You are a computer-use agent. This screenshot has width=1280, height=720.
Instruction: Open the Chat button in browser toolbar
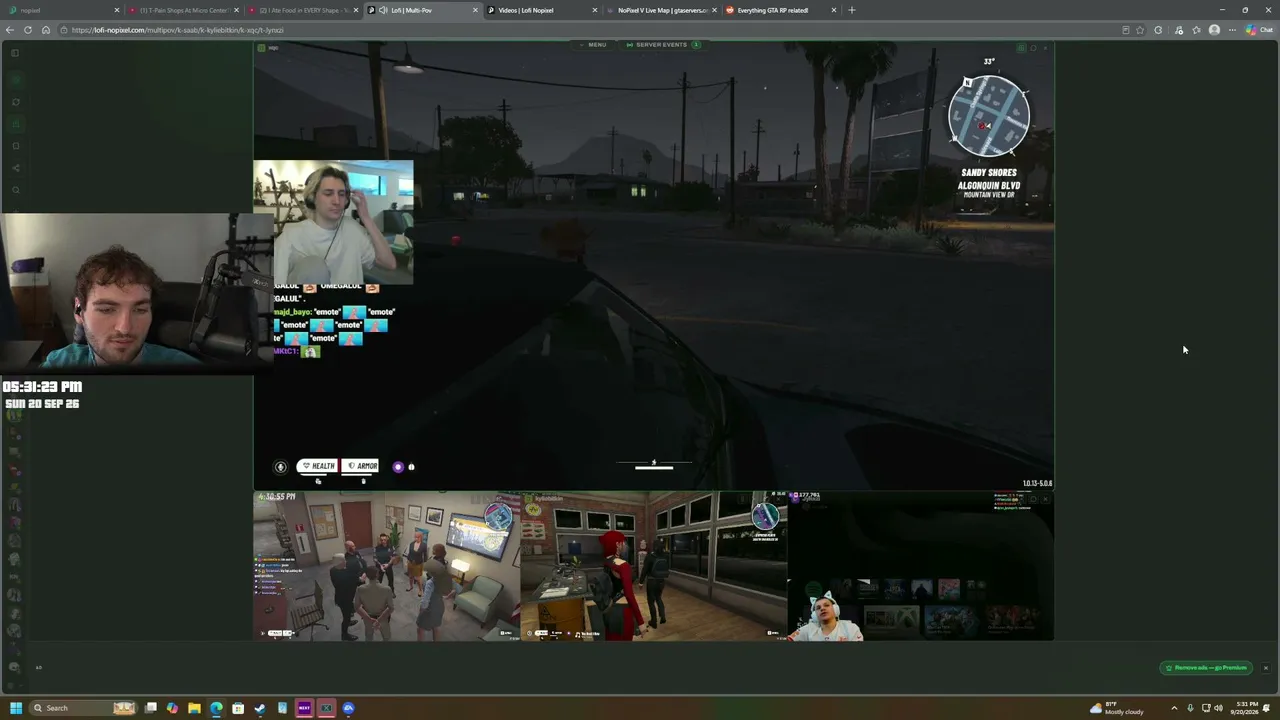point(1258,30)
